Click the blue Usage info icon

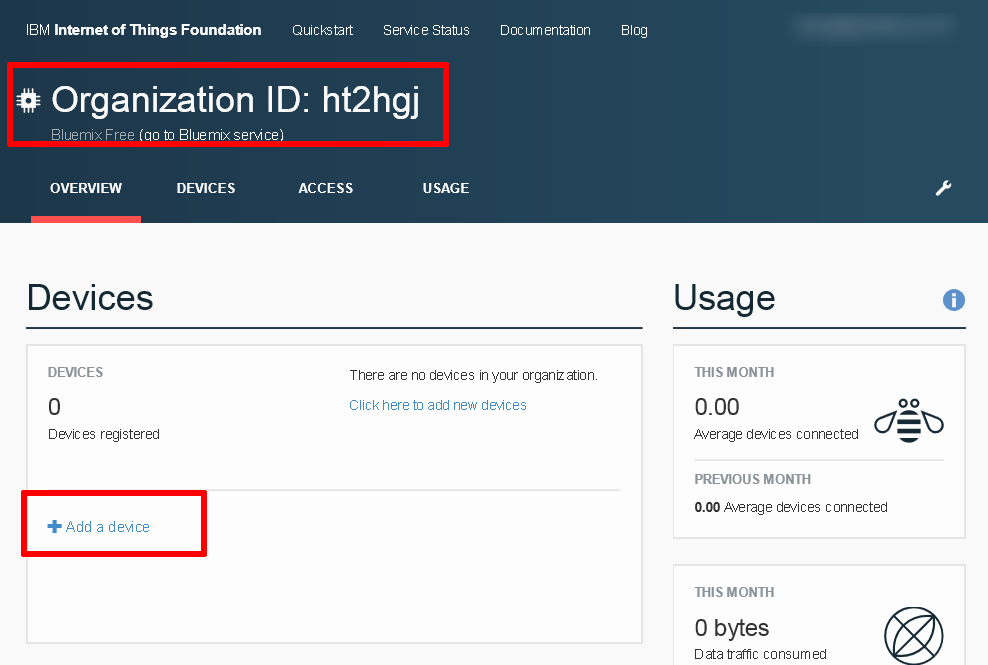pos(953,299)
